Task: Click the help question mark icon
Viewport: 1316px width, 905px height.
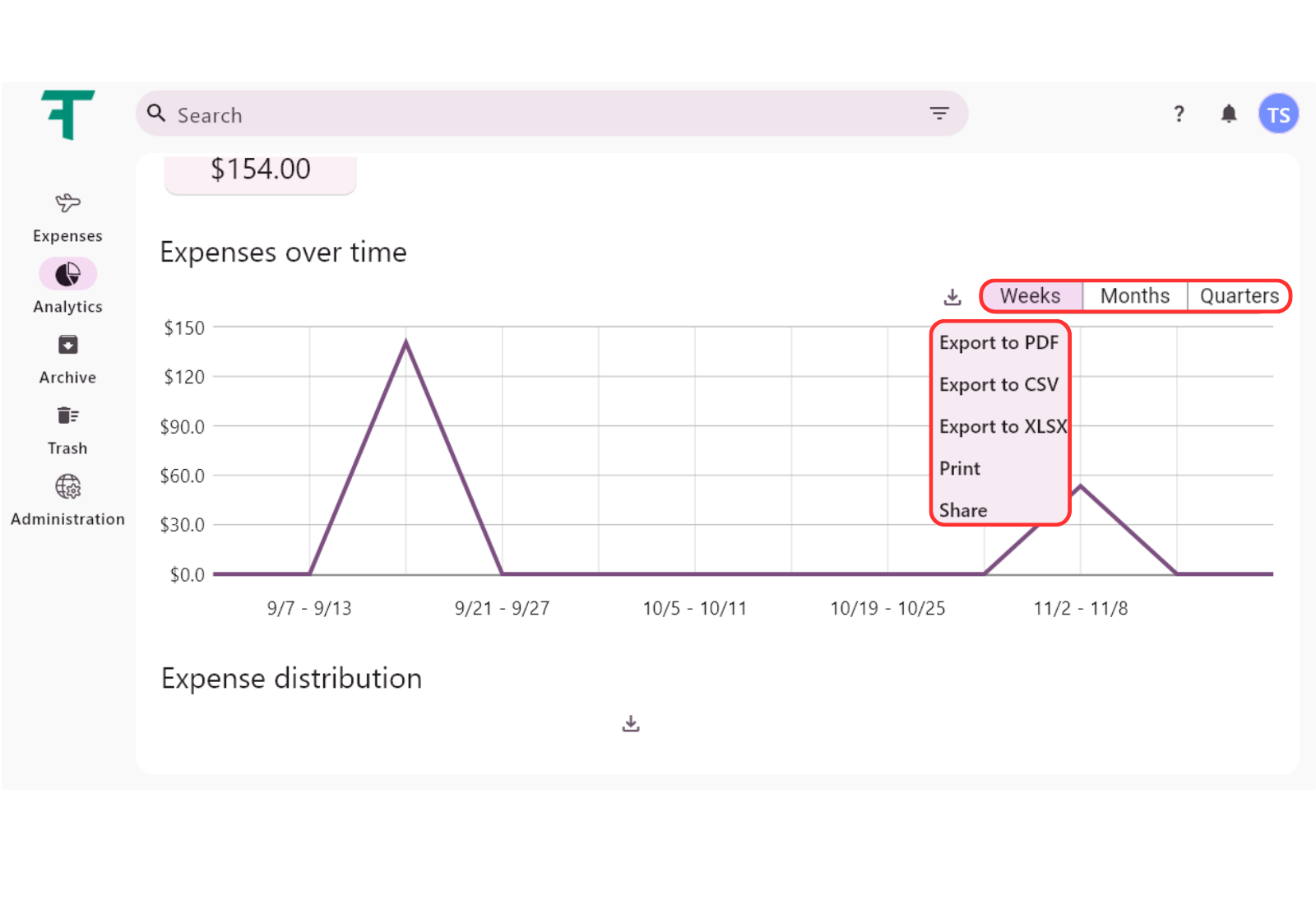Action: [x=1179, y=114]
